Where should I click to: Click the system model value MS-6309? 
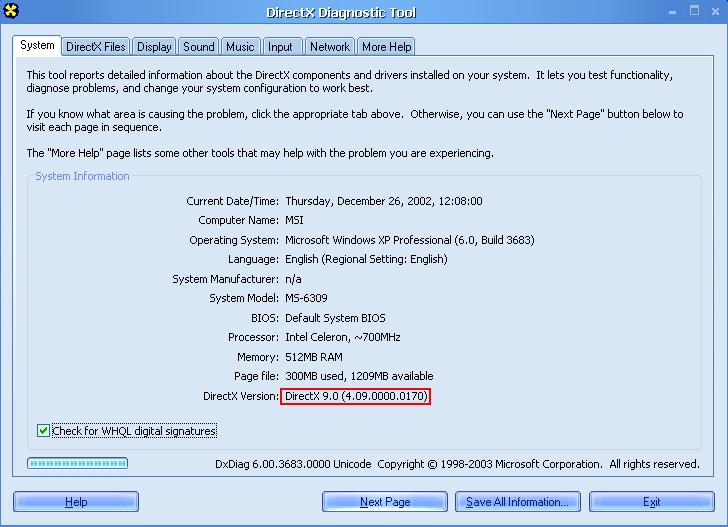coord(306,298)
